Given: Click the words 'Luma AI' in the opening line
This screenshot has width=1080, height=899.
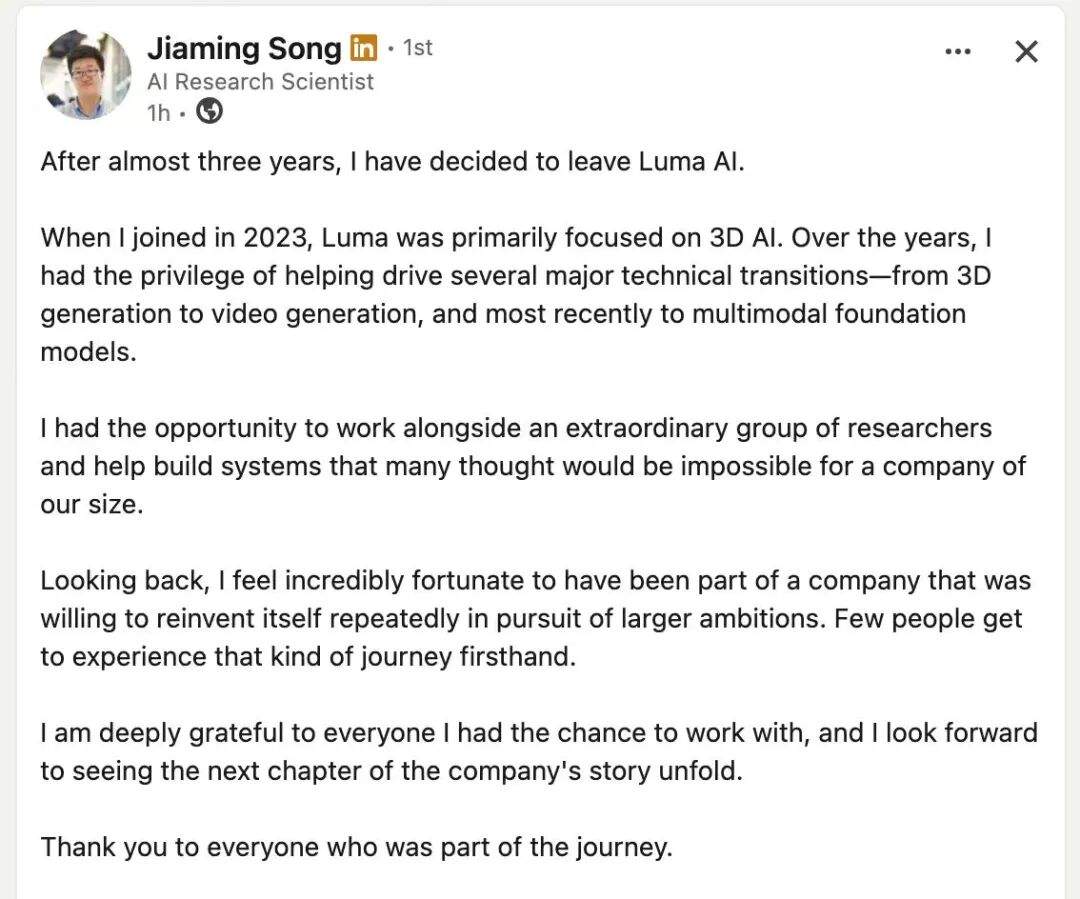Looking at the screenshot, I should [692, 162].
